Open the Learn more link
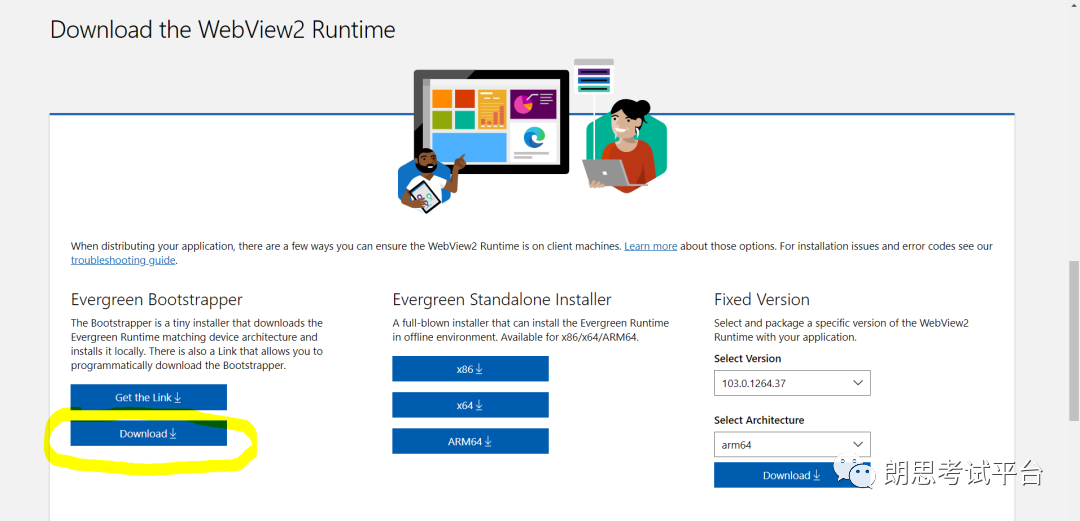 click(x=650, y=246)
